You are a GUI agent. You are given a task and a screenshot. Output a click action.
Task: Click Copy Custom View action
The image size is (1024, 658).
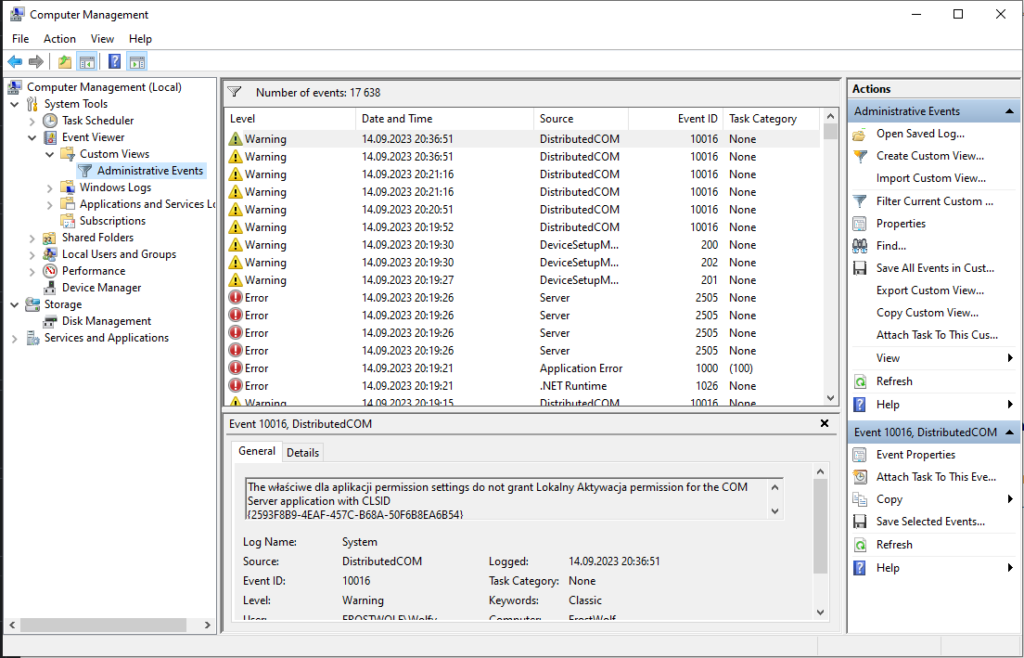927,313
